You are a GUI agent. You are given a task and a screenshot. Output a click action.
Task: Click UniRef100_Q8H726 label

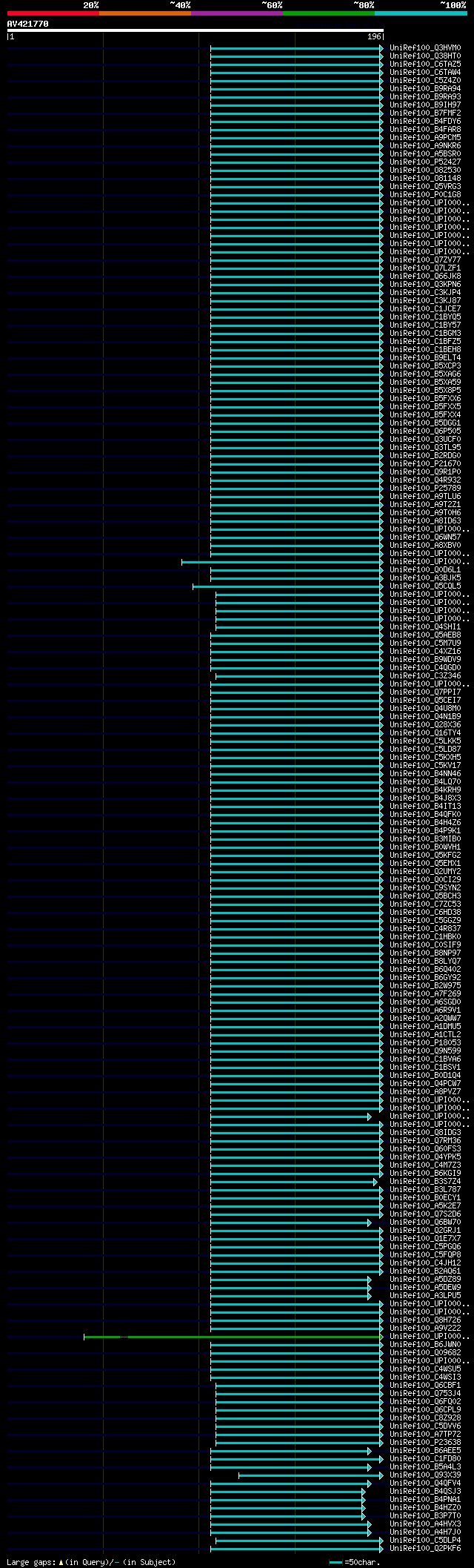425,1320
